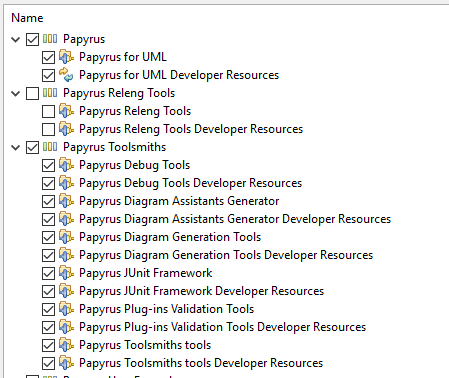The height and width of the screenshot is (378, 449).
Task: Click the Papyrus Diagram Generation Tools feature icon
Action: click(66, 237)
